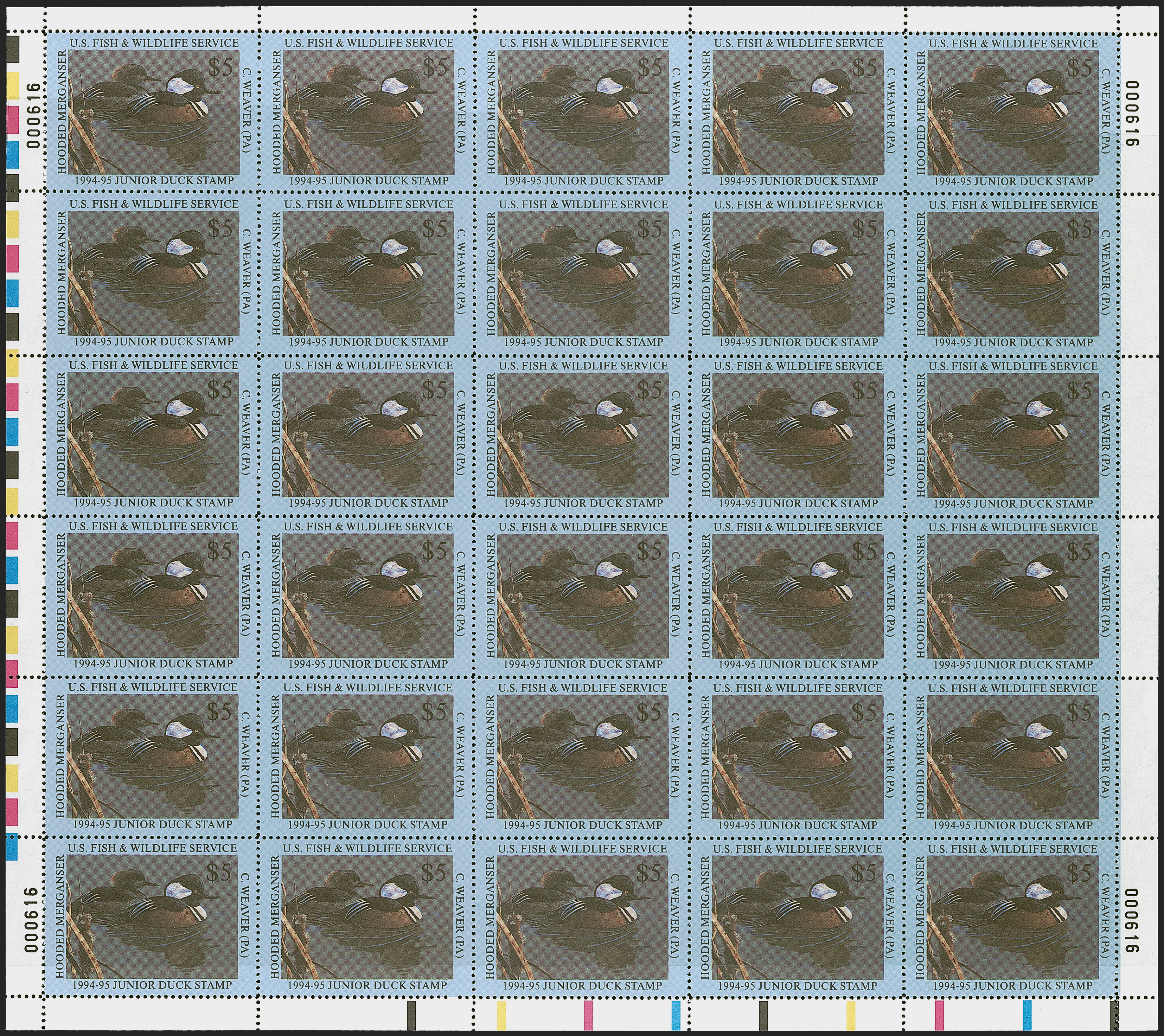Select the stamp in the top-right corner
The width and height of the screenshot is (1164, 1036).
(1013, 112)
